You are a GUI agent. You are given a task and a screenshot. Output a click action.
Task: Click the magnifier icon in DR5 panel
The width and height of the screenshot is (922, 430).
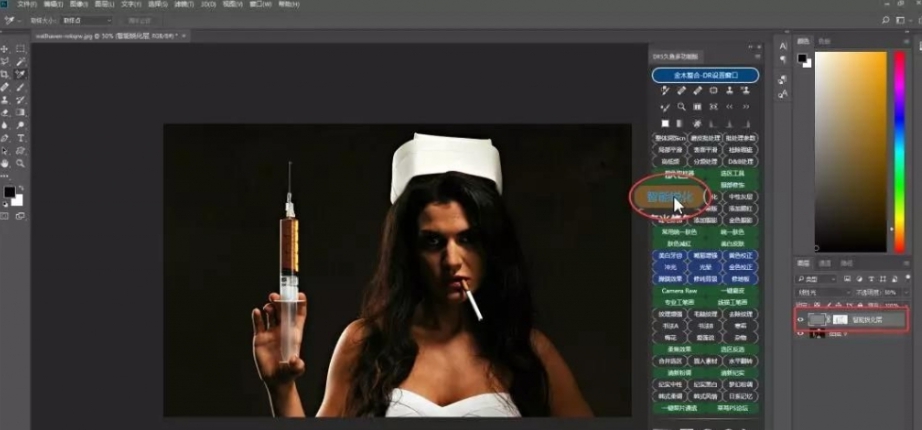[681, 107]
